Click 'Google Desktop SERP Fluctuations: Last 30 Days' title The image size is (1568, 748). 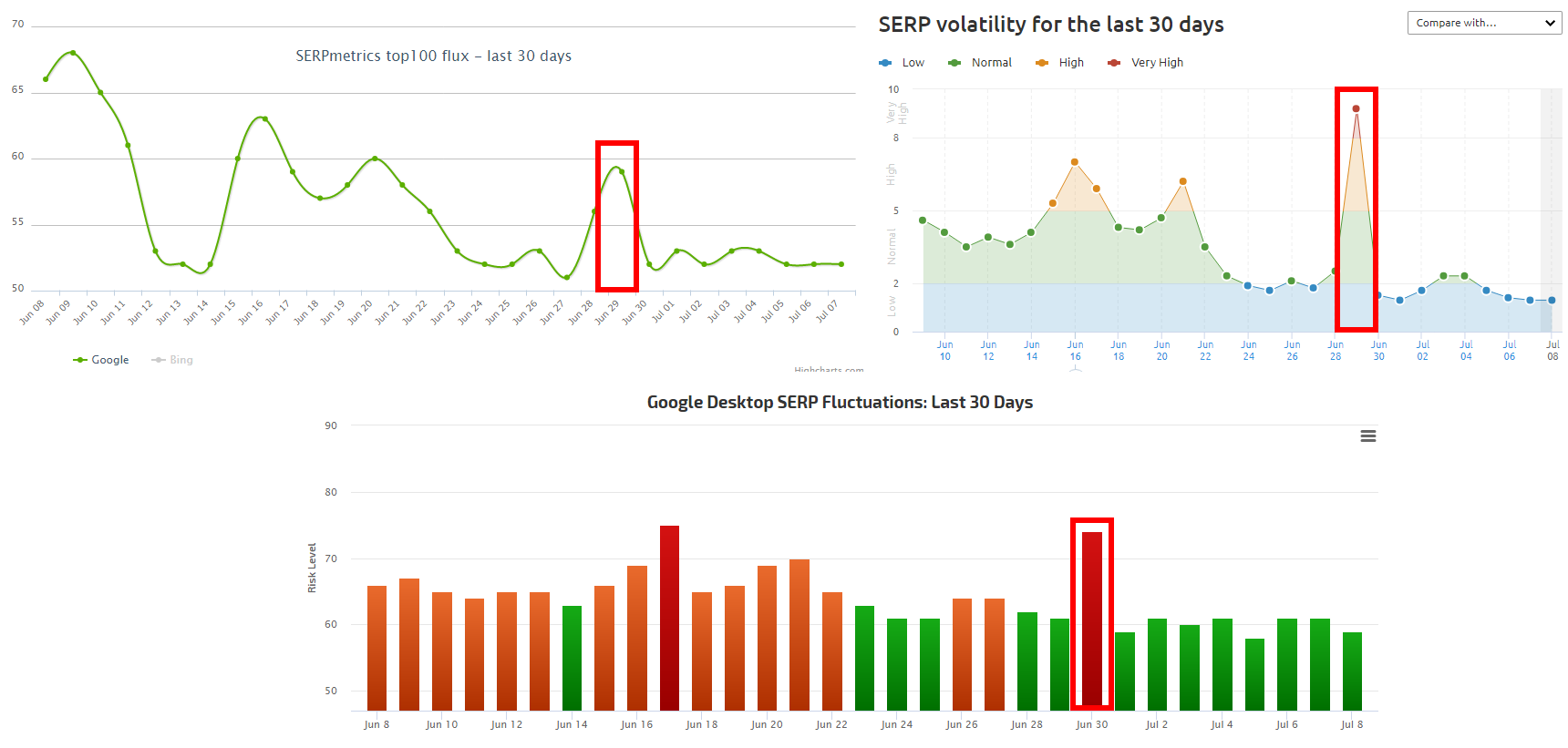tap(840, 402)
